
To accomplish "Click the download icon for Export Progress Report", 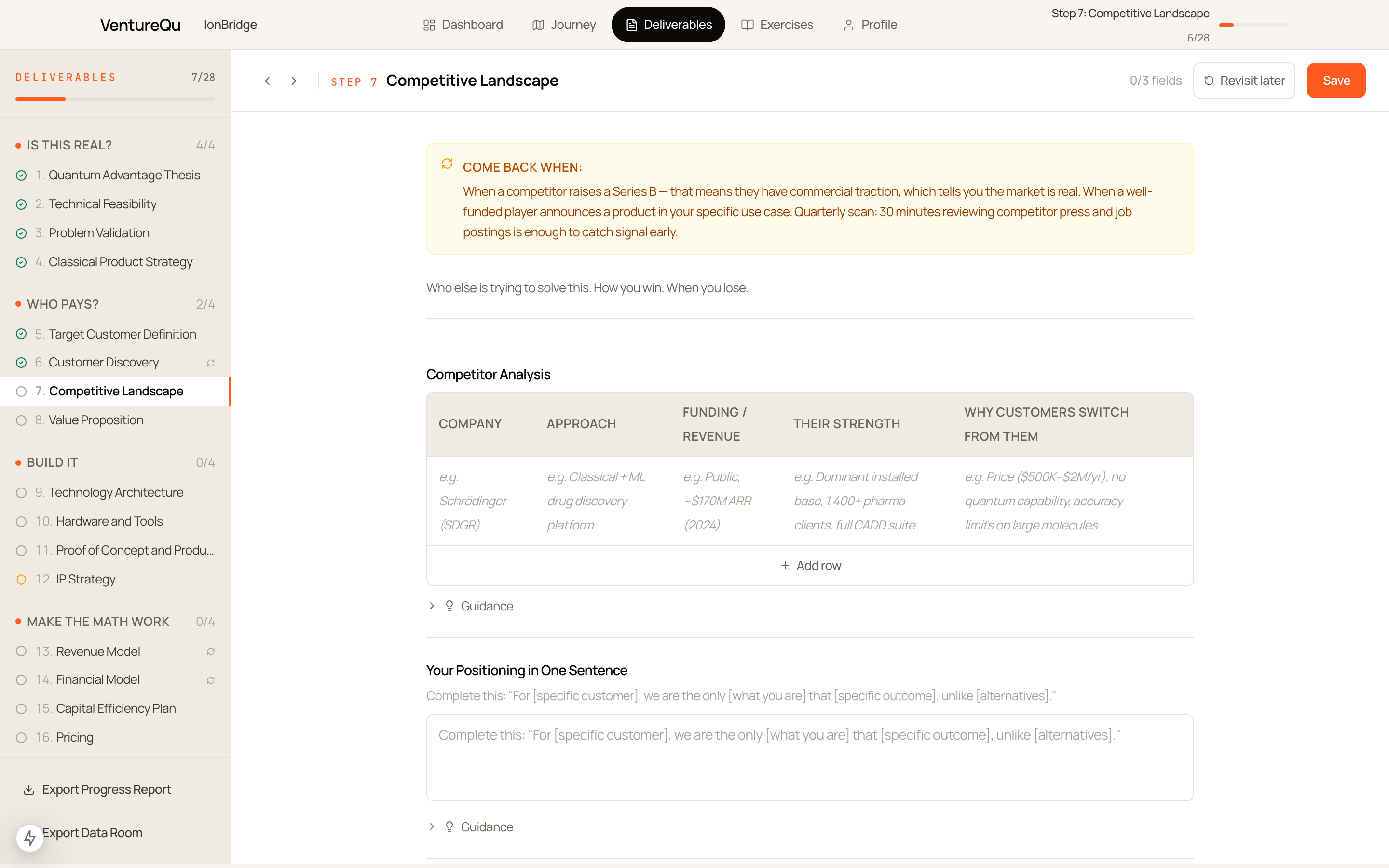I will tap(29, 789).
